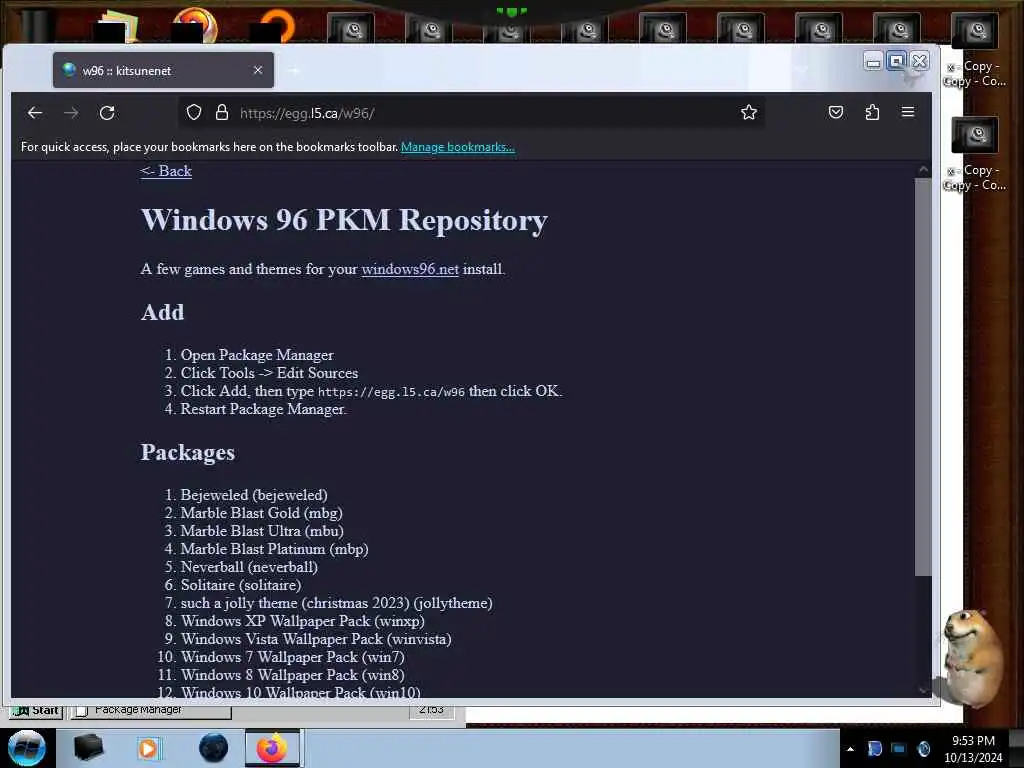The width and height of the screenshot is (1024, 768).
Task: Click the 'Add' section heading
Action: click(163, 312)
